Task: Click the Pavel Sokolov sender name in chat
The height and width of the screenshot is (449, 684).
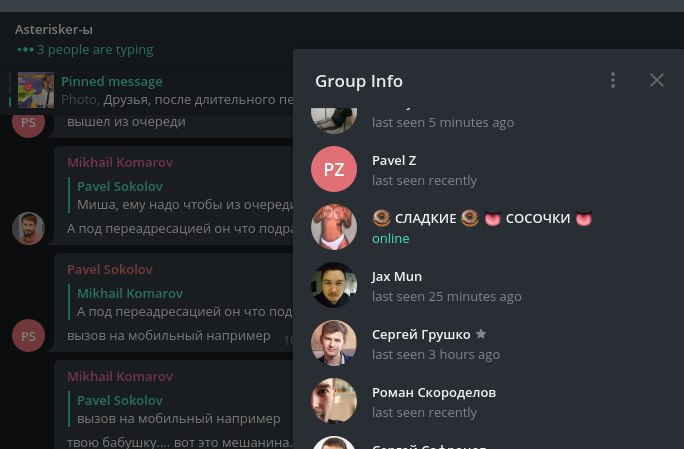Action: pyautogui.click(x=110, y=269)
